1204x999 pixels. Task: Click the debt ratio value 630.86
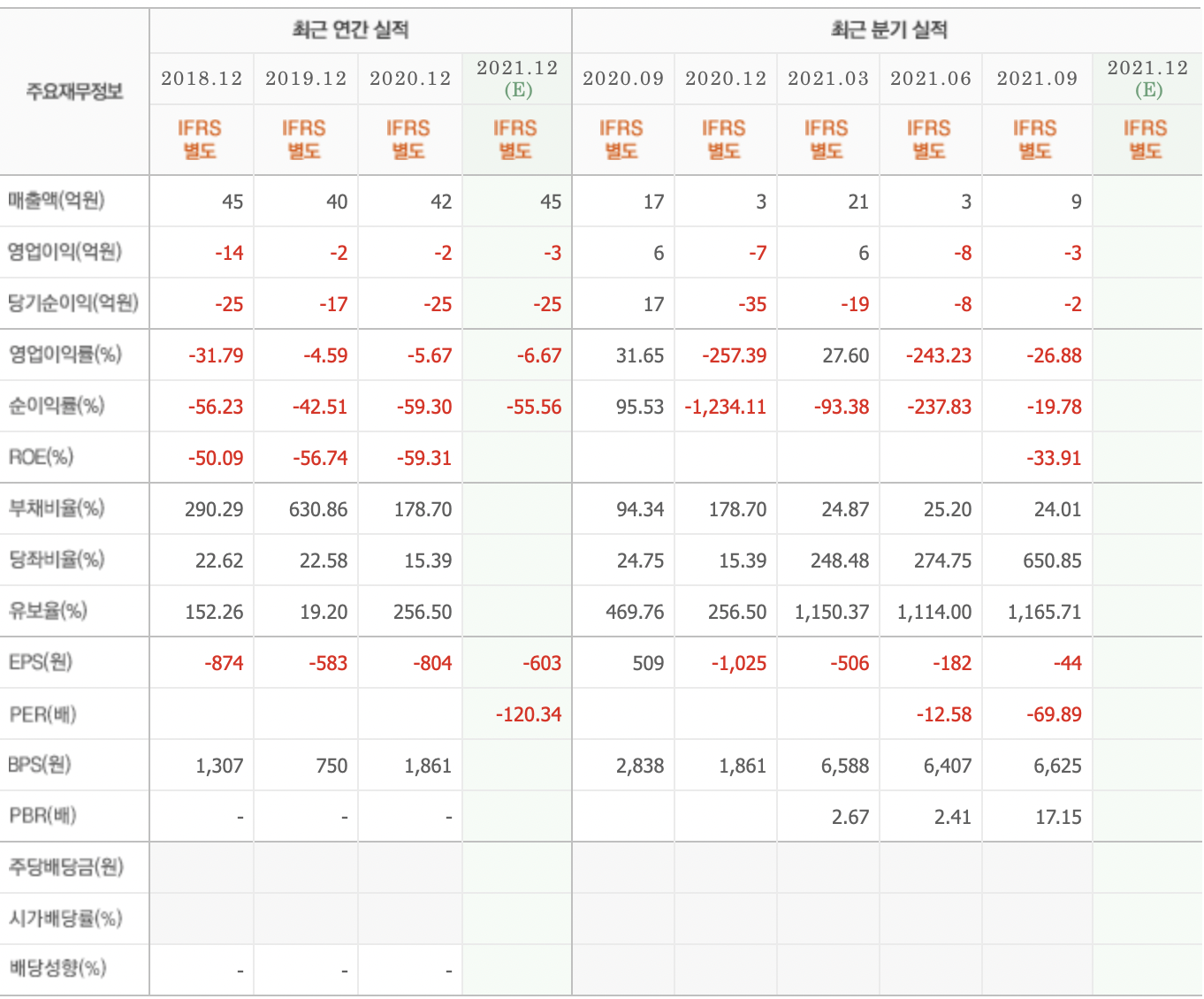(x=318, y=509)
